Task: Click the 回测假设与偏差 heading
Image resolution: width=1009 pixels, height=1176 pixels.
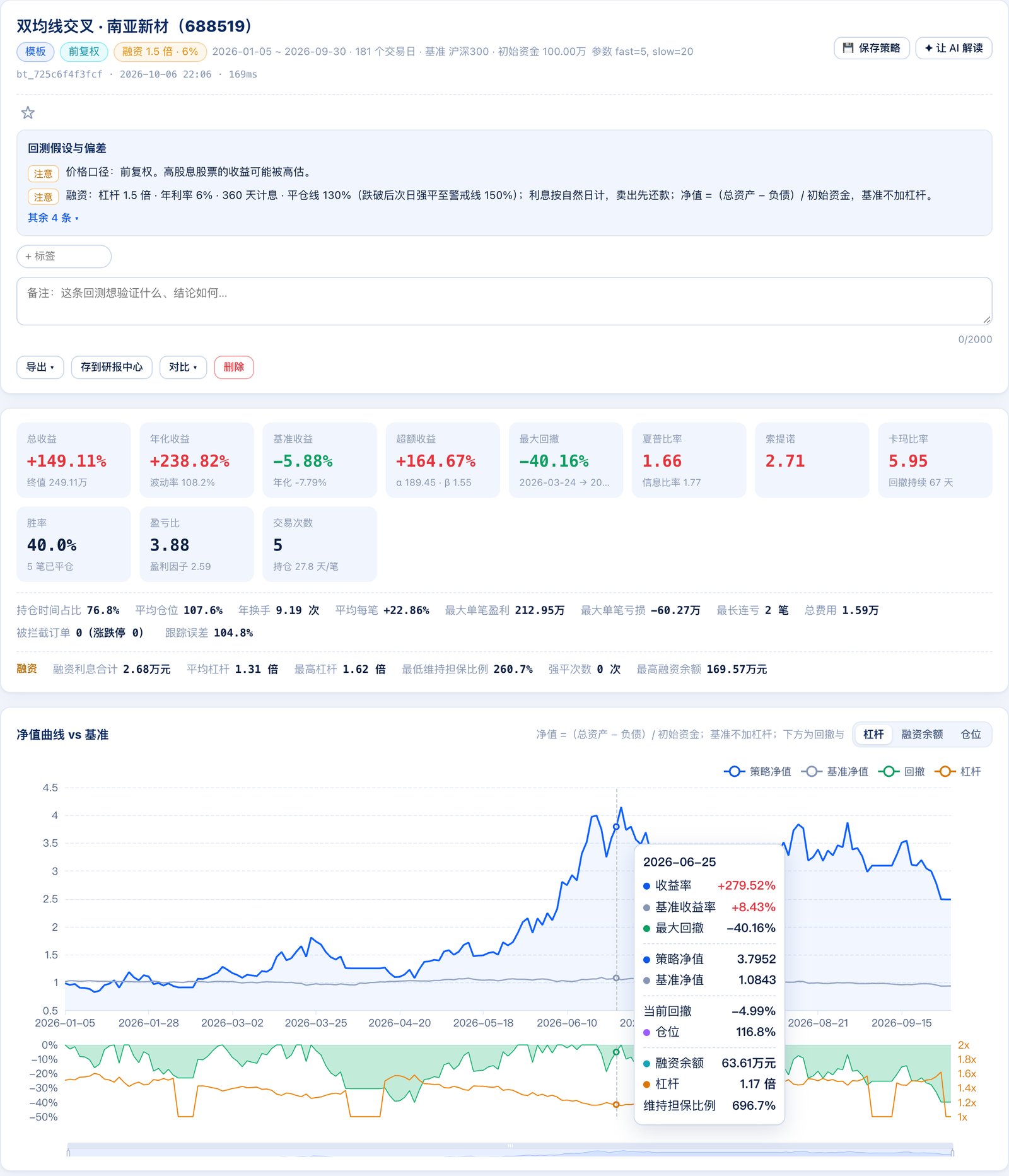Action: [67, 148]
